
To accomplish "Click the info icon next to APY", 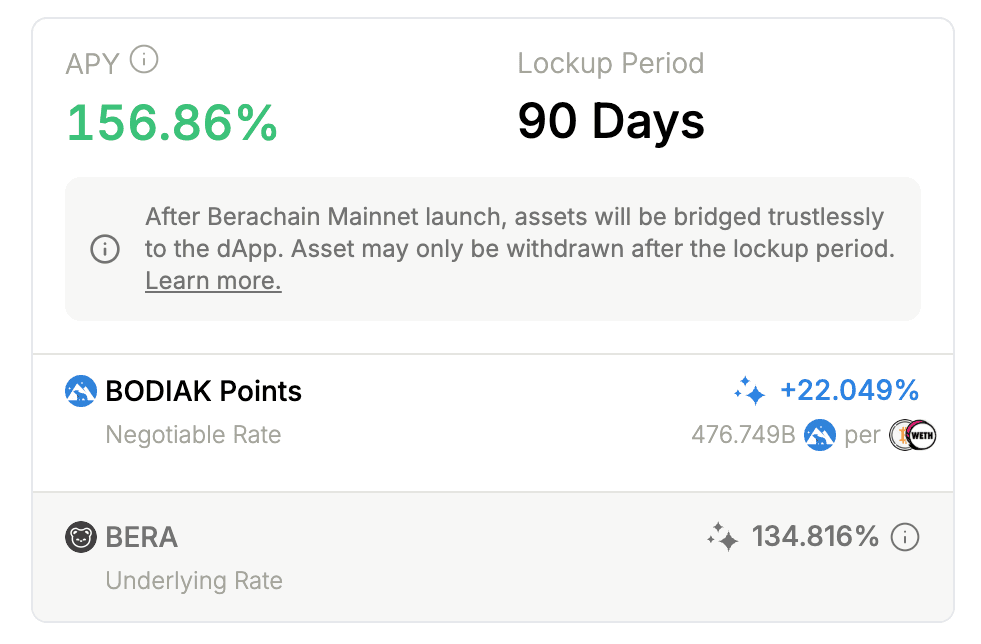I will (x=144, y=61).
